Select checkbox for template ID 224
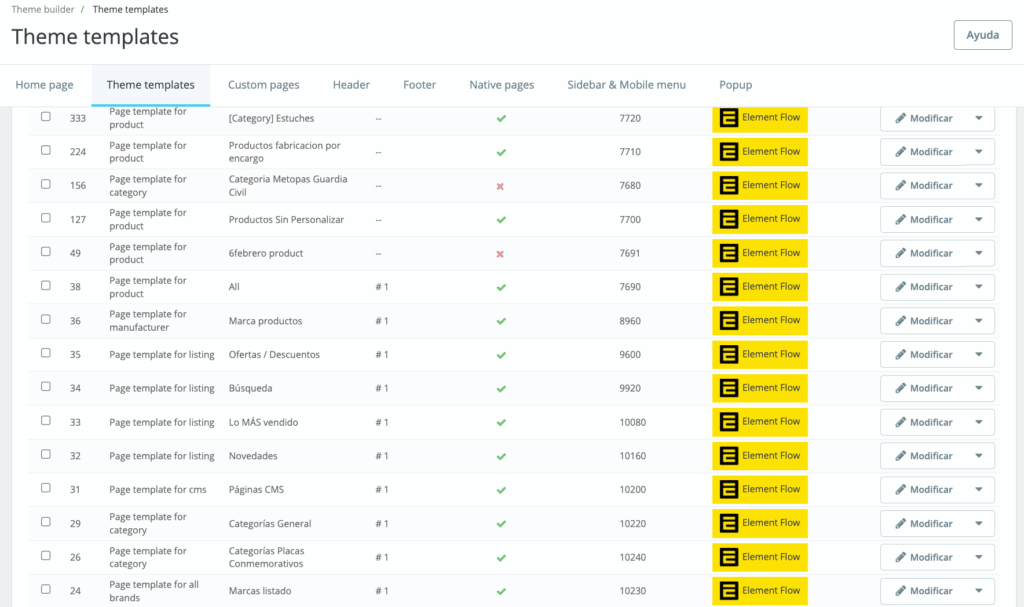This screenshot has width=1024, height=607. click(46, 150)
